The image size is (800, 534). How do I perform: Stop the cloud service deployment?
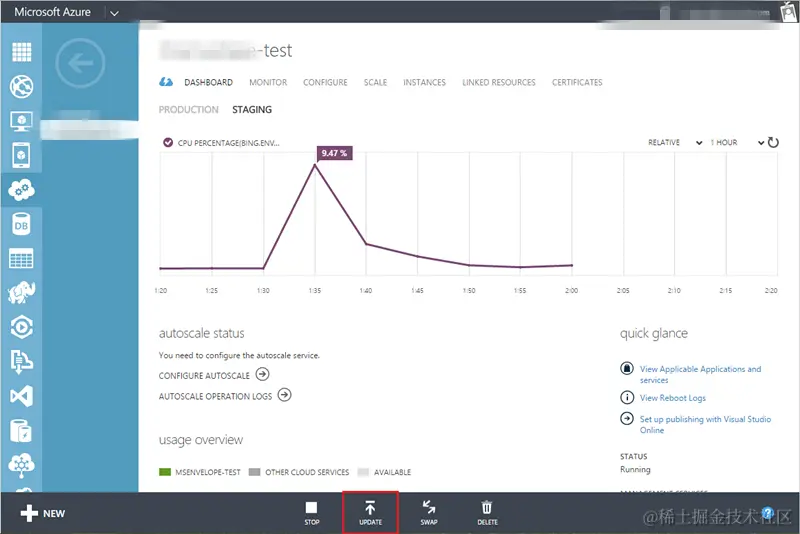[x=312, y=513]
